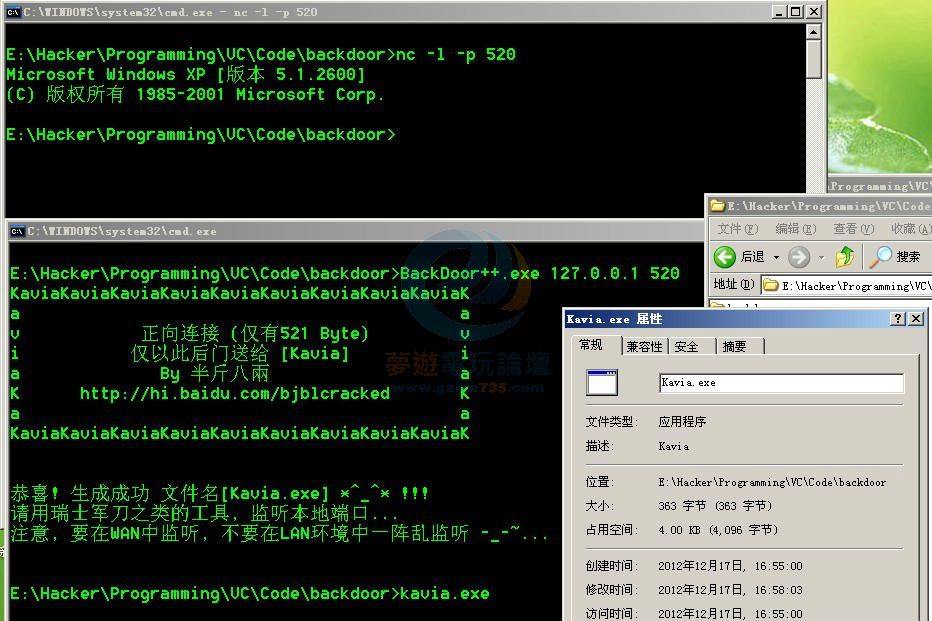Click the Kavia.exe filename input field
The image size is (932, 621).
point(782,383)
